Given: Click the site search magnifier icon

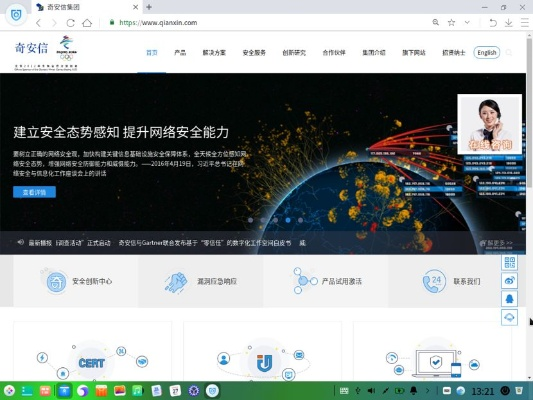Looking at the screenshot, I should (x=509, y=53).
